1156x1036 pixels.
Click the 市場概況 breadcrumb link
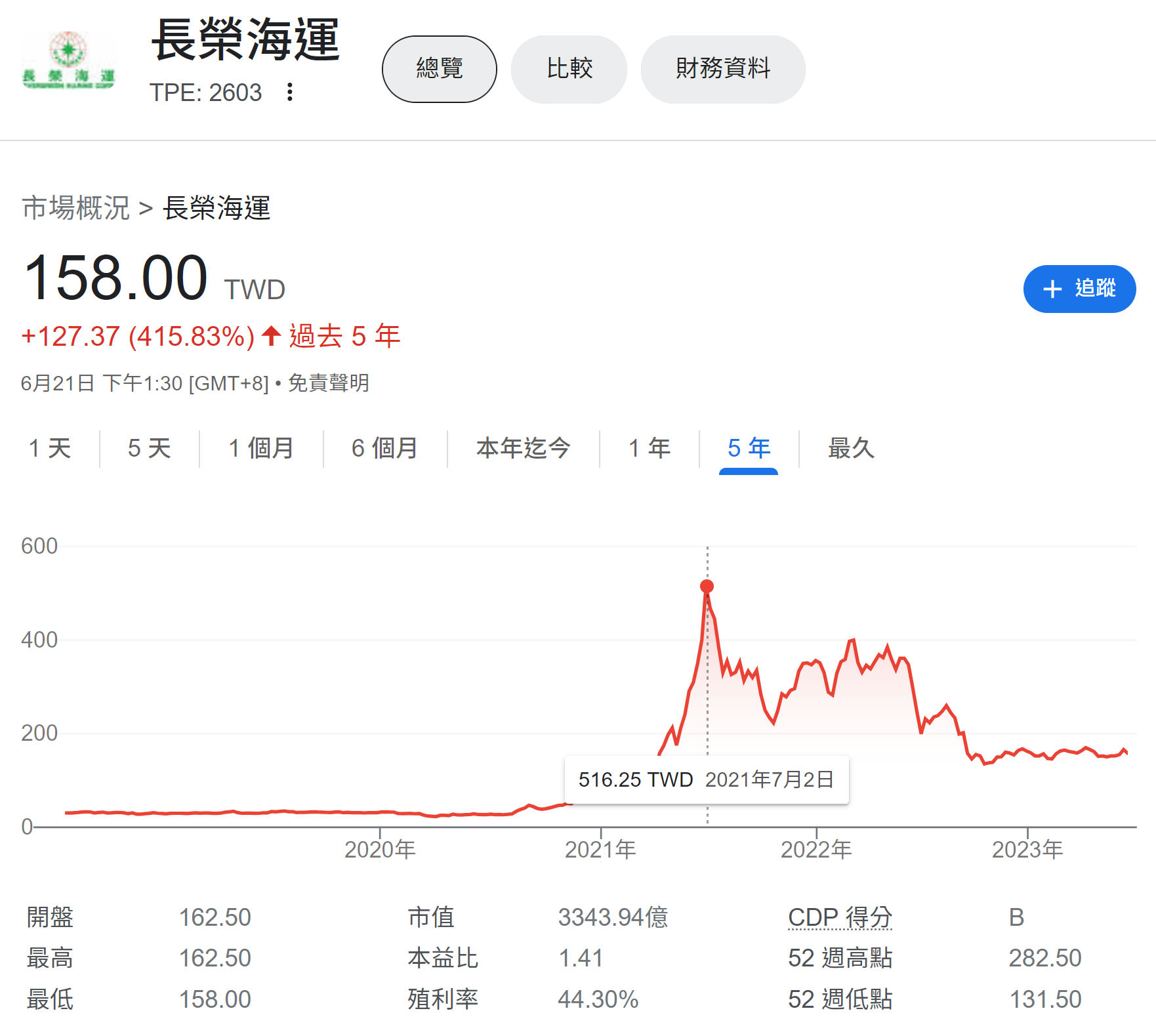[76, 208]
